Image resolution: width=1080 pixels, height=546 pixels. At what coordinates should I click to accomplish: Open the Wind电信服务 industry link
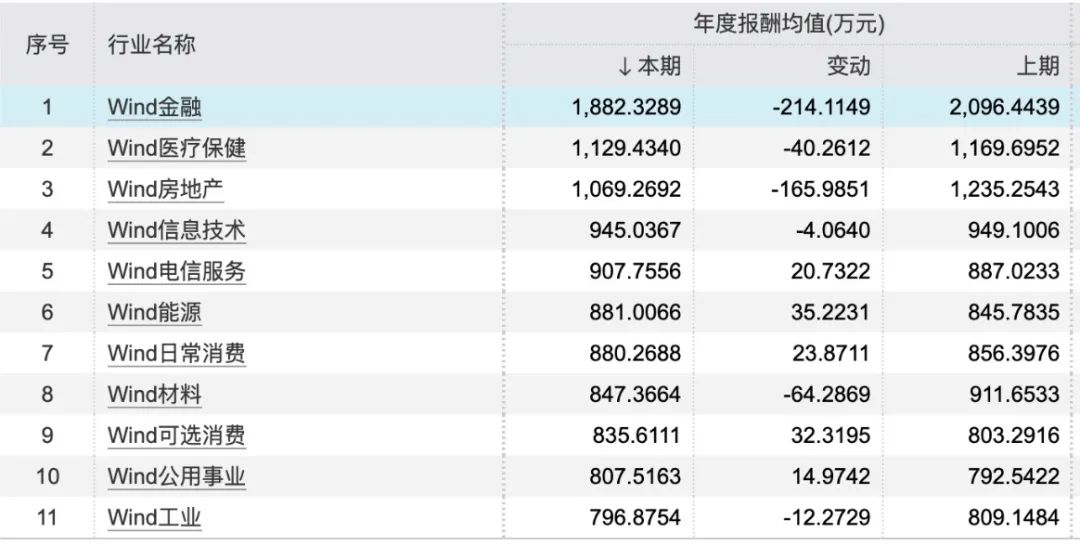(176, 271)
